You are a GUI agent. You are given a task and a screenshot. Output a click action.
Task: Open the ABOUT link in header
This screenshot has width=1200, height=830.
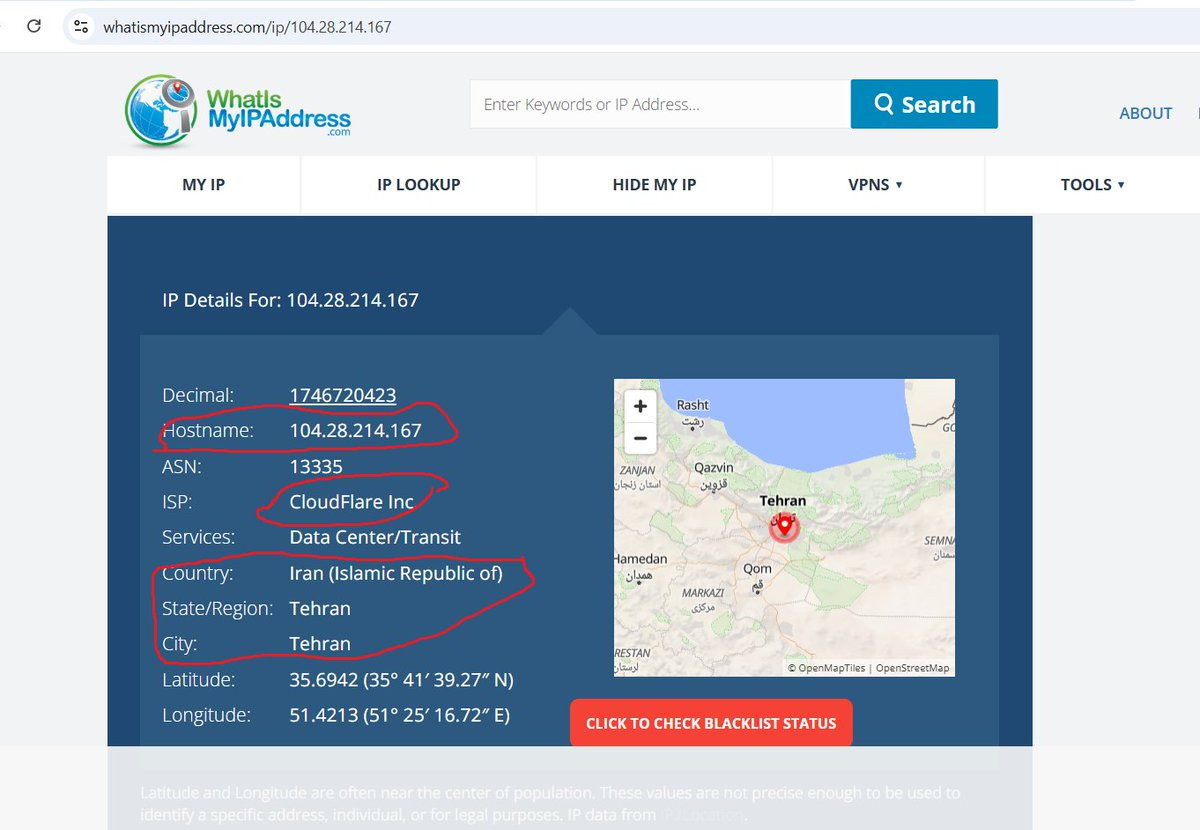[1145, 113]
